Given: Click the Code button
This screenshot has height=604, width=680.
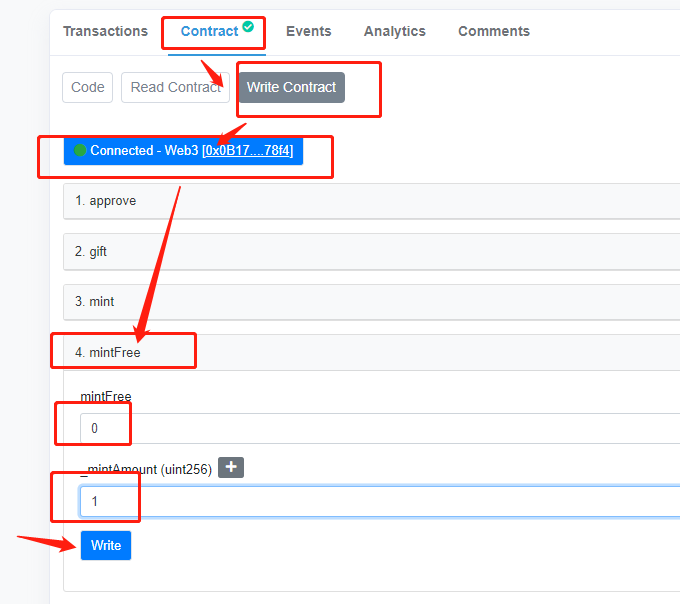Looking at the screenshot, I should (88, 87).
